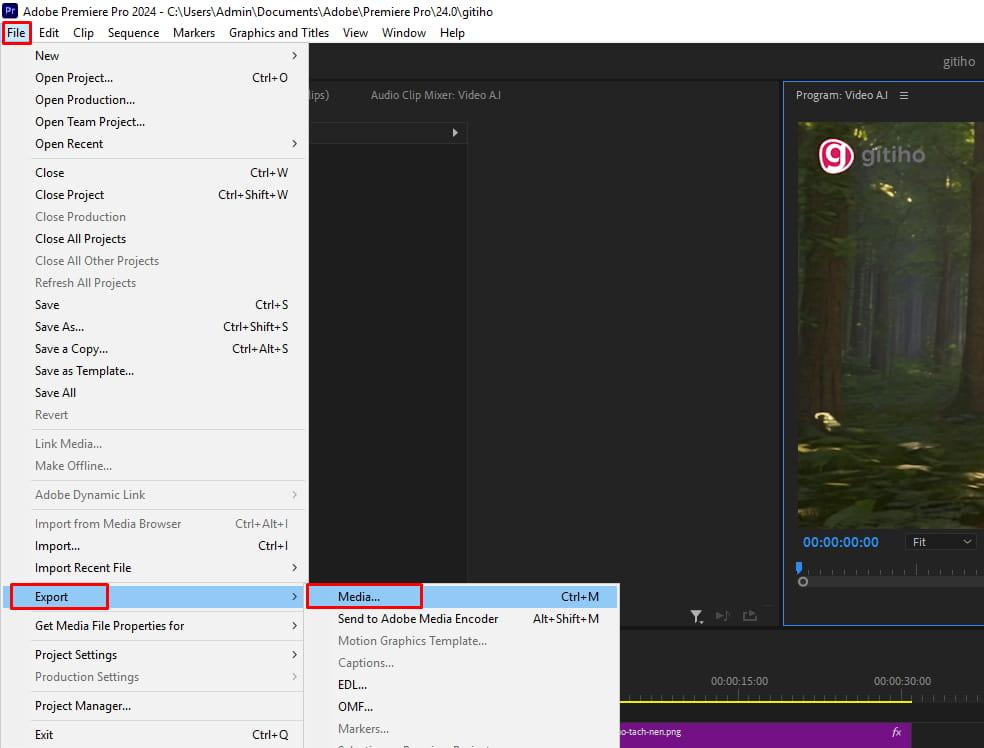Click the play-with-audio-note icon near the funnel
This screenshot has width=984, height=748.
(723, 615)
